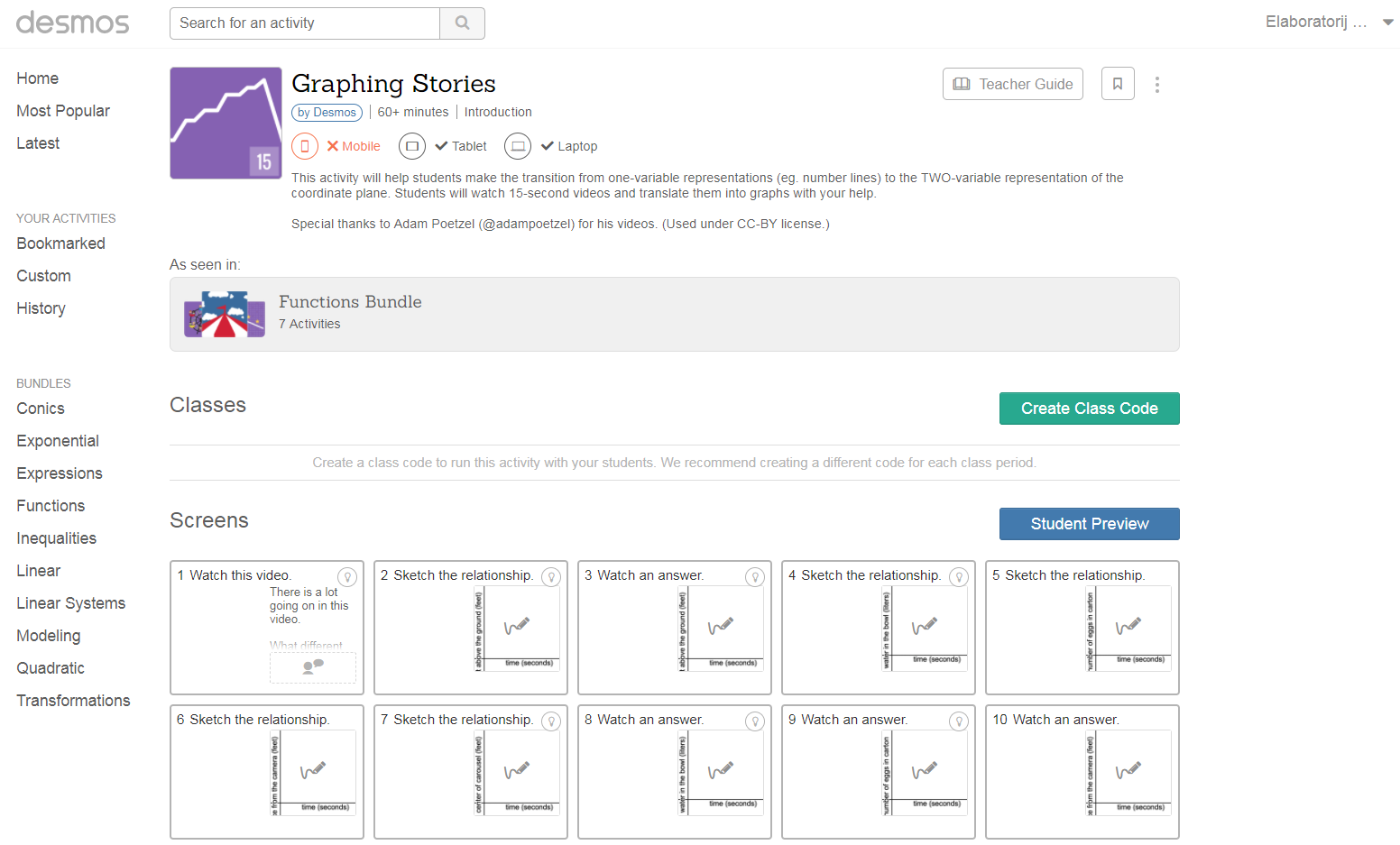This screenshot has height=845, width=1400.
Task: Click the search magnifier icon
Action: [x=462, y=23]
